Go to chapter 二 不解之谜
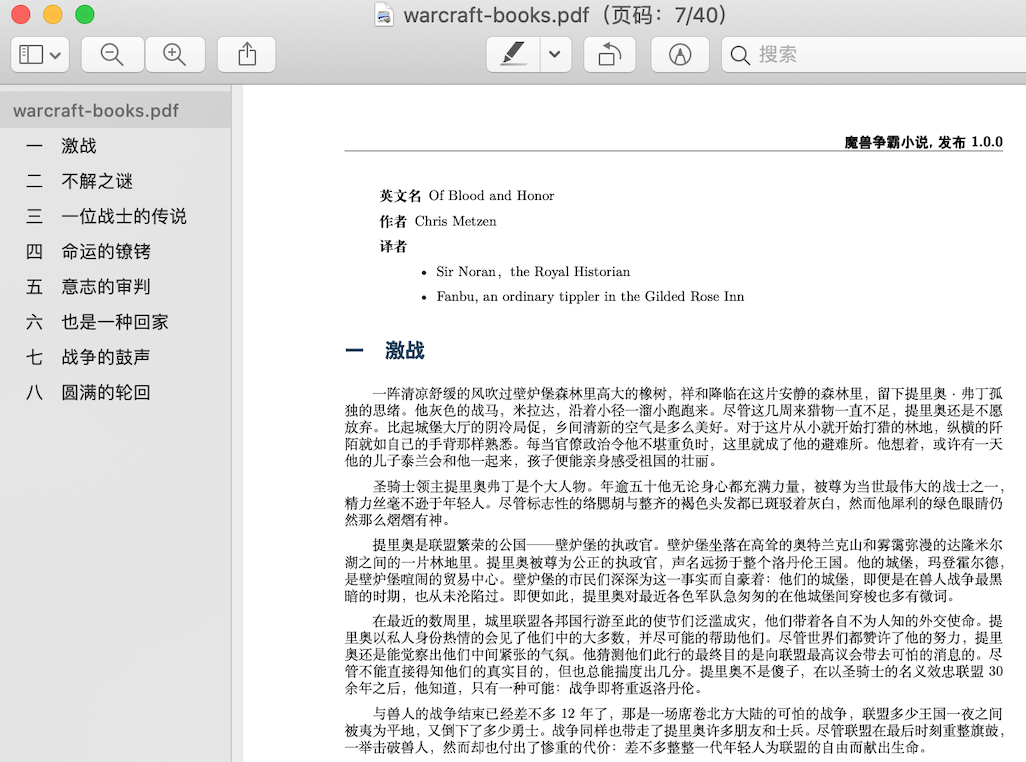This screenshot has height=762, width=1026. pos(115,181)
